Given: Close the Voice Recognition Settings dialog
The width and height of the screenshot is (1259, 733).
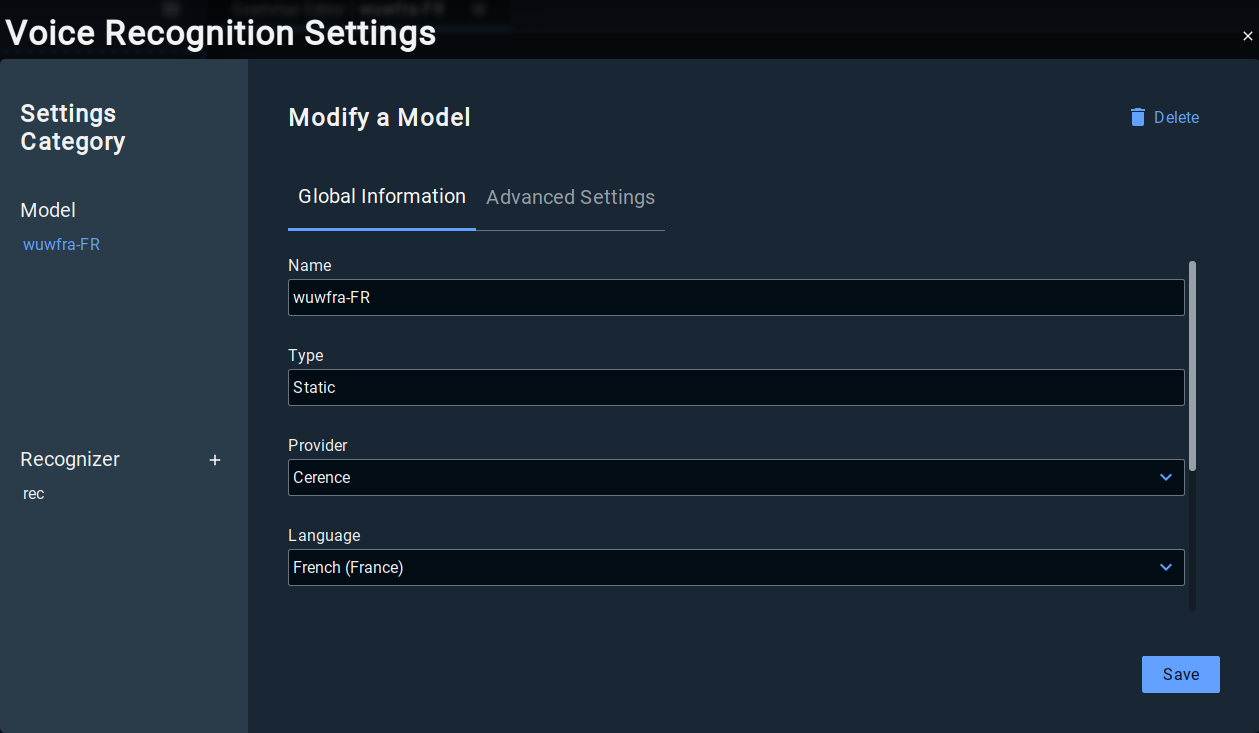Looking at the screenshot, I should pyautogui.click(x=1247, y=36).
